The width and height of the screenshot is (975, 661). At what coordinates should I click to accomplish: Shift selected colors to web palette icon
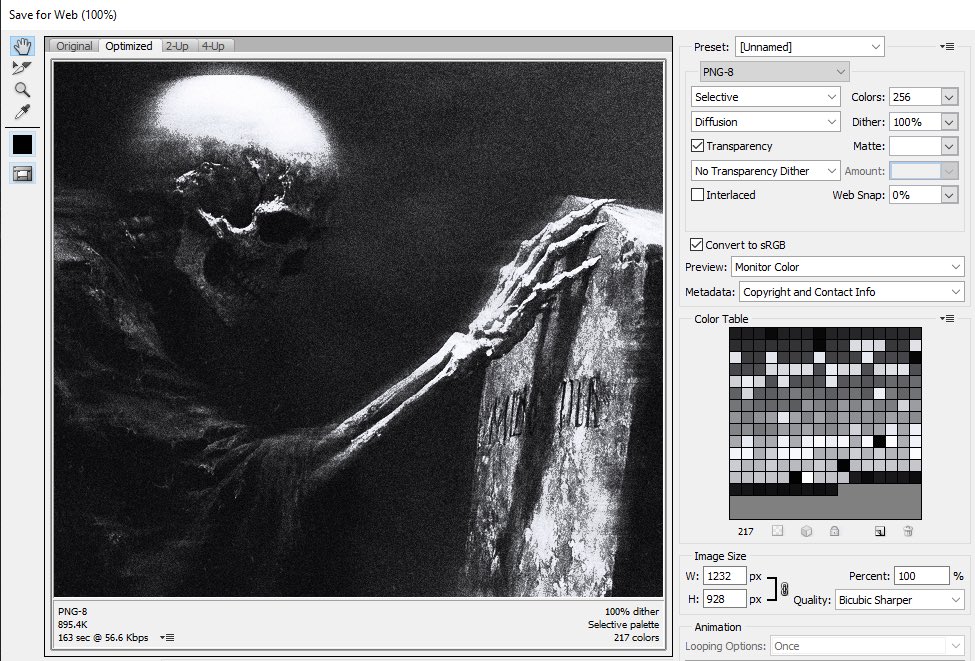click(806, 531)
